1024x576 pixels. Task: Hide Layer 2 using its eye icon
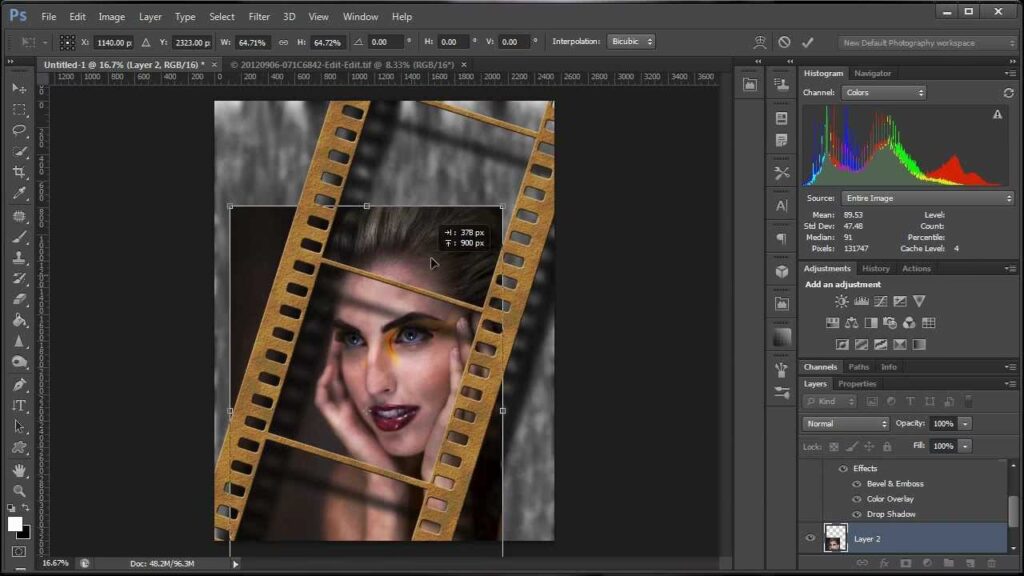[811, 539]
